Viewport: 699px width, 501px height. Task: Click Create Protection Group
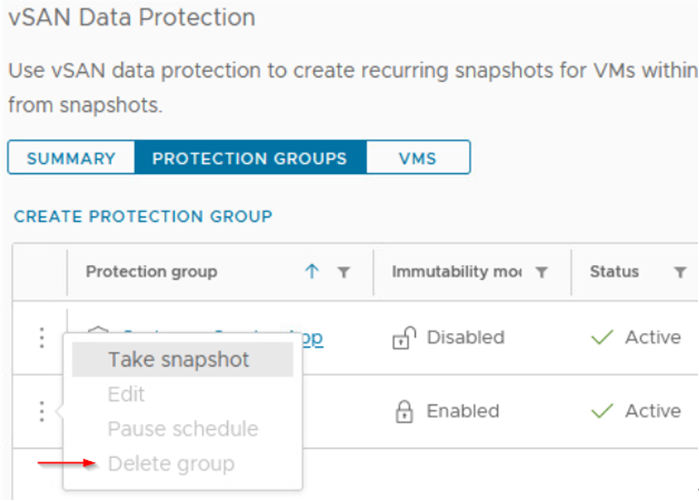point(143,217)
